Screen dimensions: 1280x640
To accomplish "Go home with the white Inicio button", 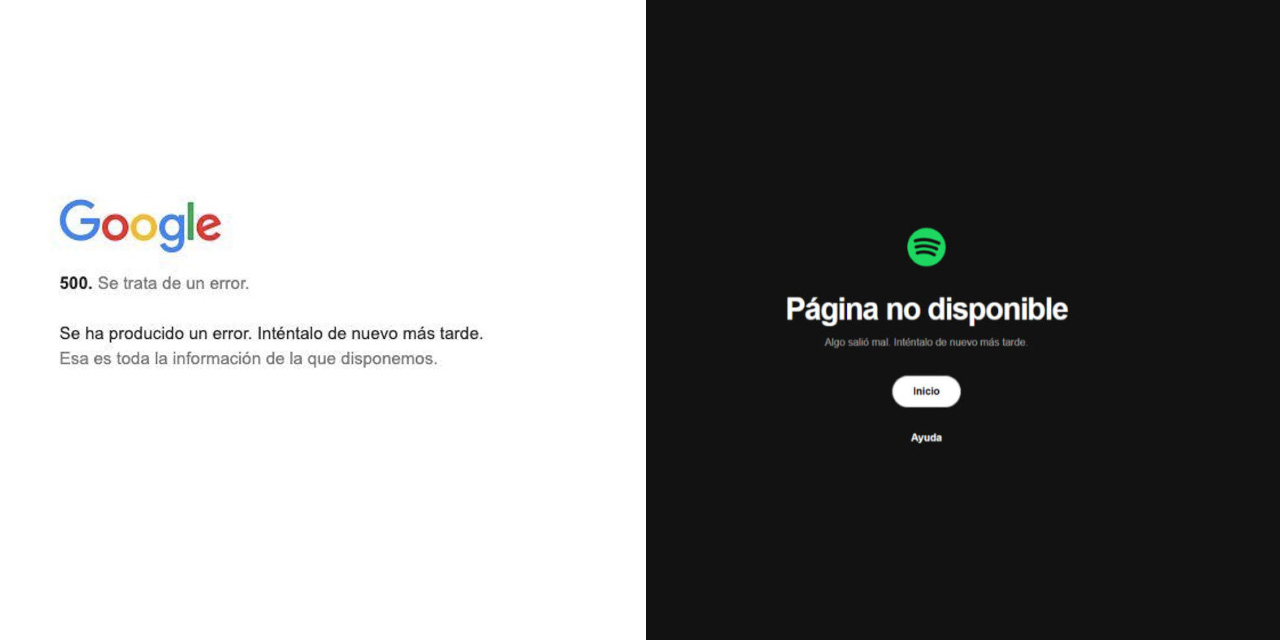I will [x=926, y=391].
